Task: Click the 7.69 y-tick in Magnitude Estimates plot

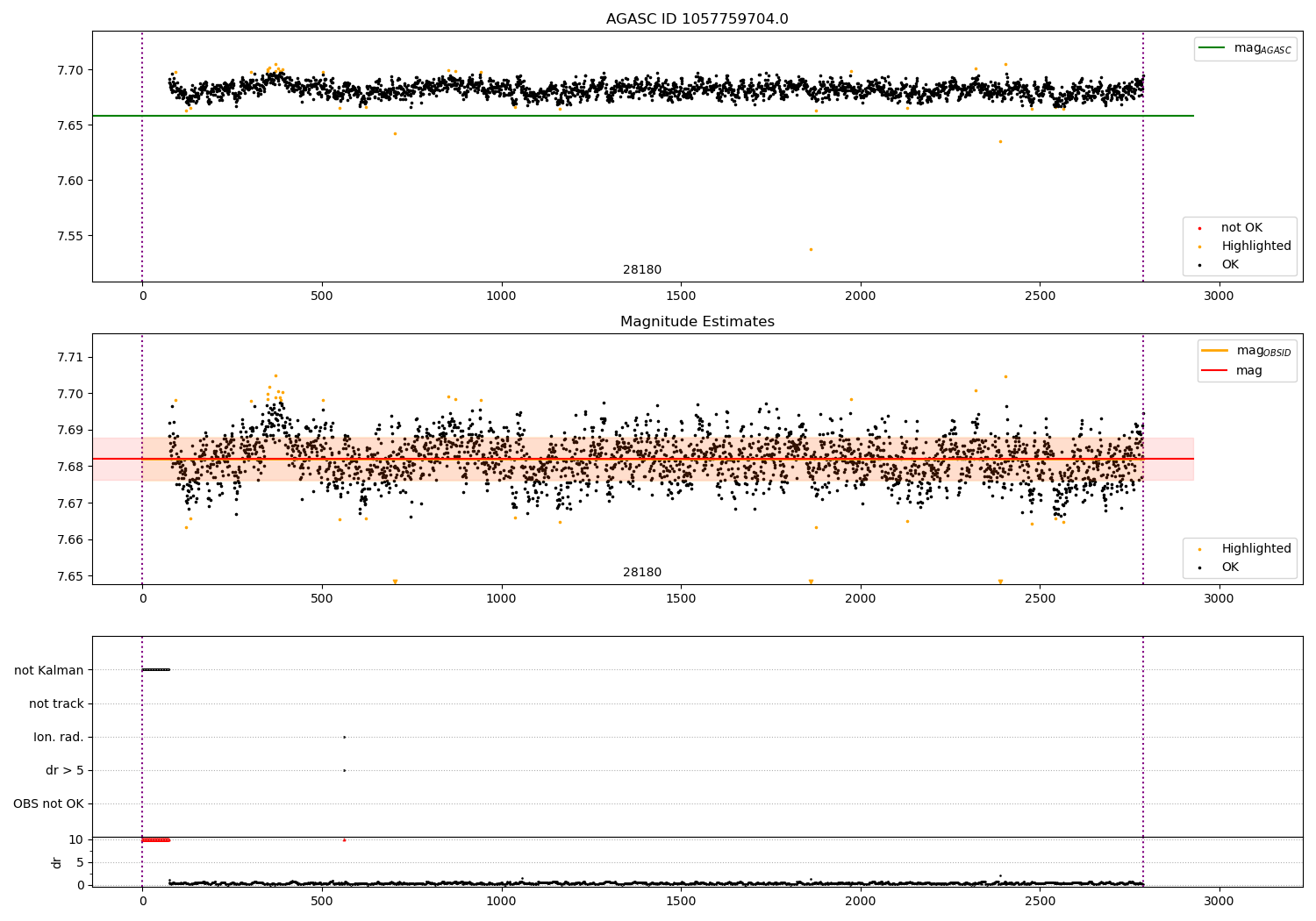Action: [x=69, y=430]
